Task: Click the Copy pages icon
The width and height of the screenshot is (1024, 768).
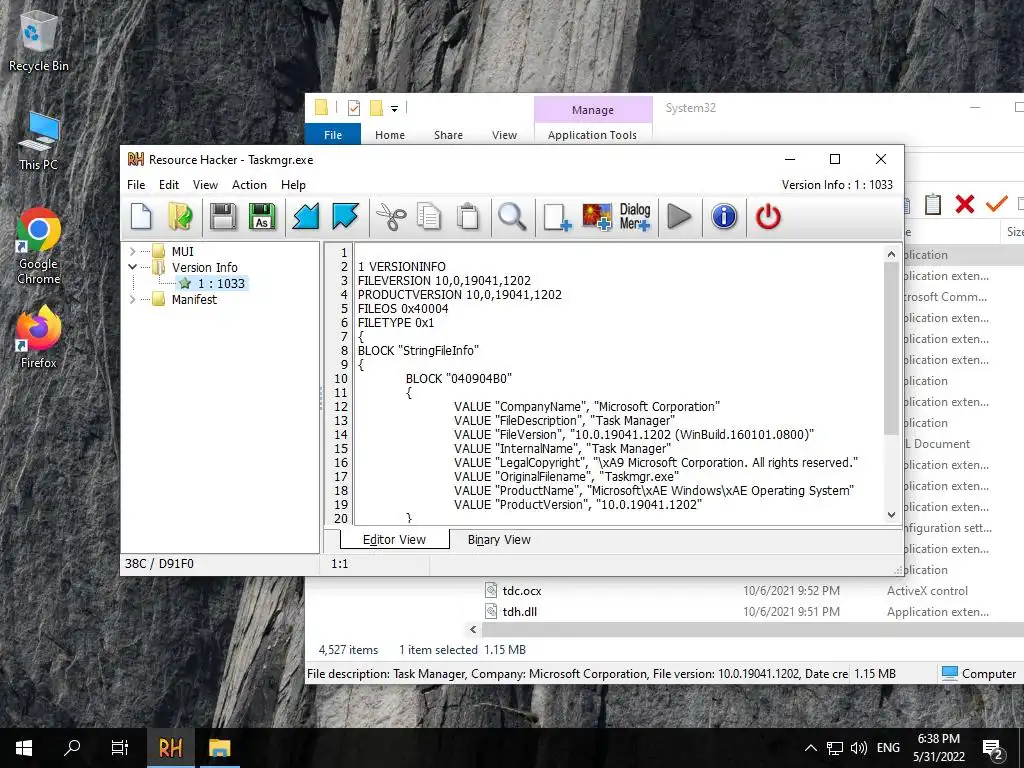Action: (x=429, y=217)
